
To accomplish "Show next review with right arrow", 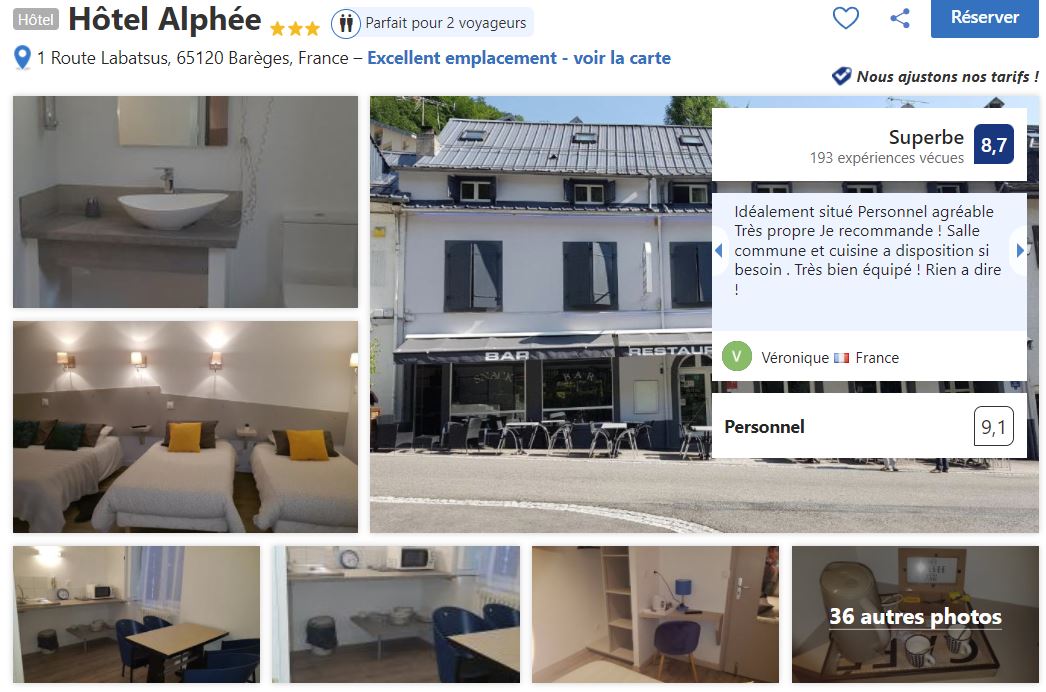I will coord(1020,250).
